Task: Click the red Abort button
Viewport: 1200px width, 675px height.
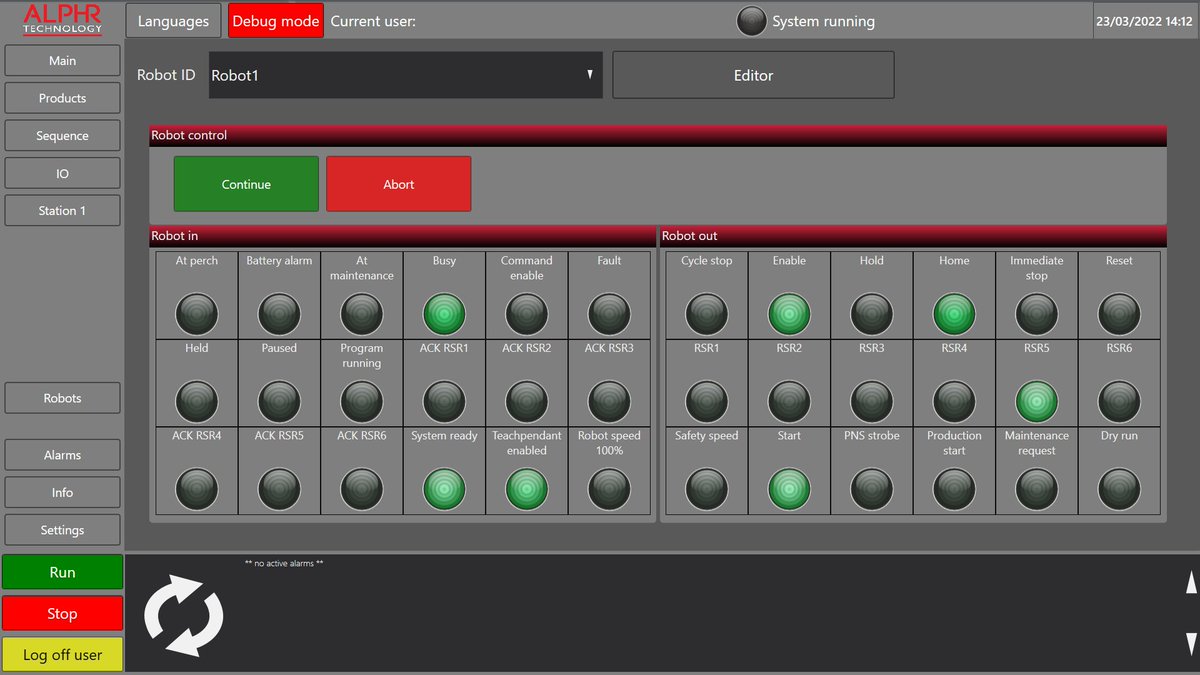Action: pyautogui.click(x=399, y=184)
